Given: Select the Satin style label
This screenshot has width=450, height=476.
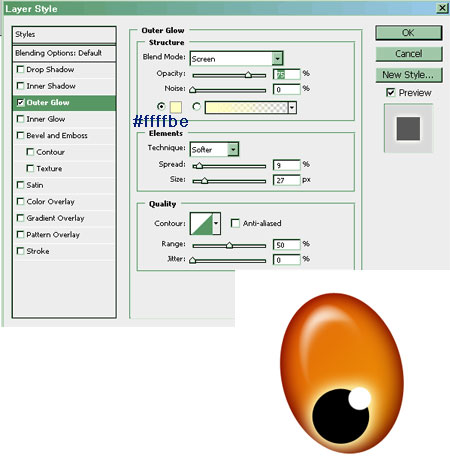Looking at the screenshot, I should coord(35,185).
